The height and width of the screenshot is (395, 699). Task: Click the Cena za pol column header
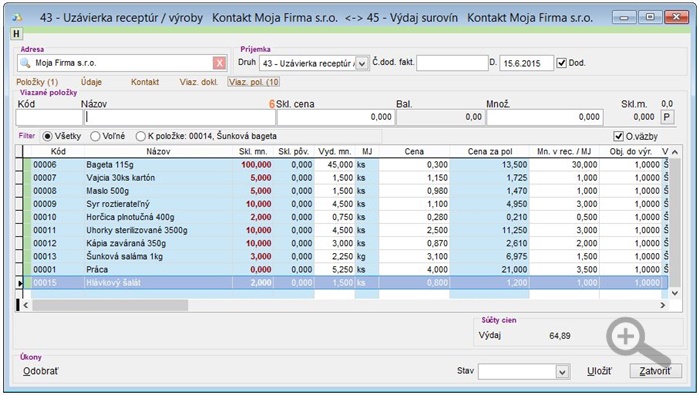pyautogui.click(x=489, y=152)
